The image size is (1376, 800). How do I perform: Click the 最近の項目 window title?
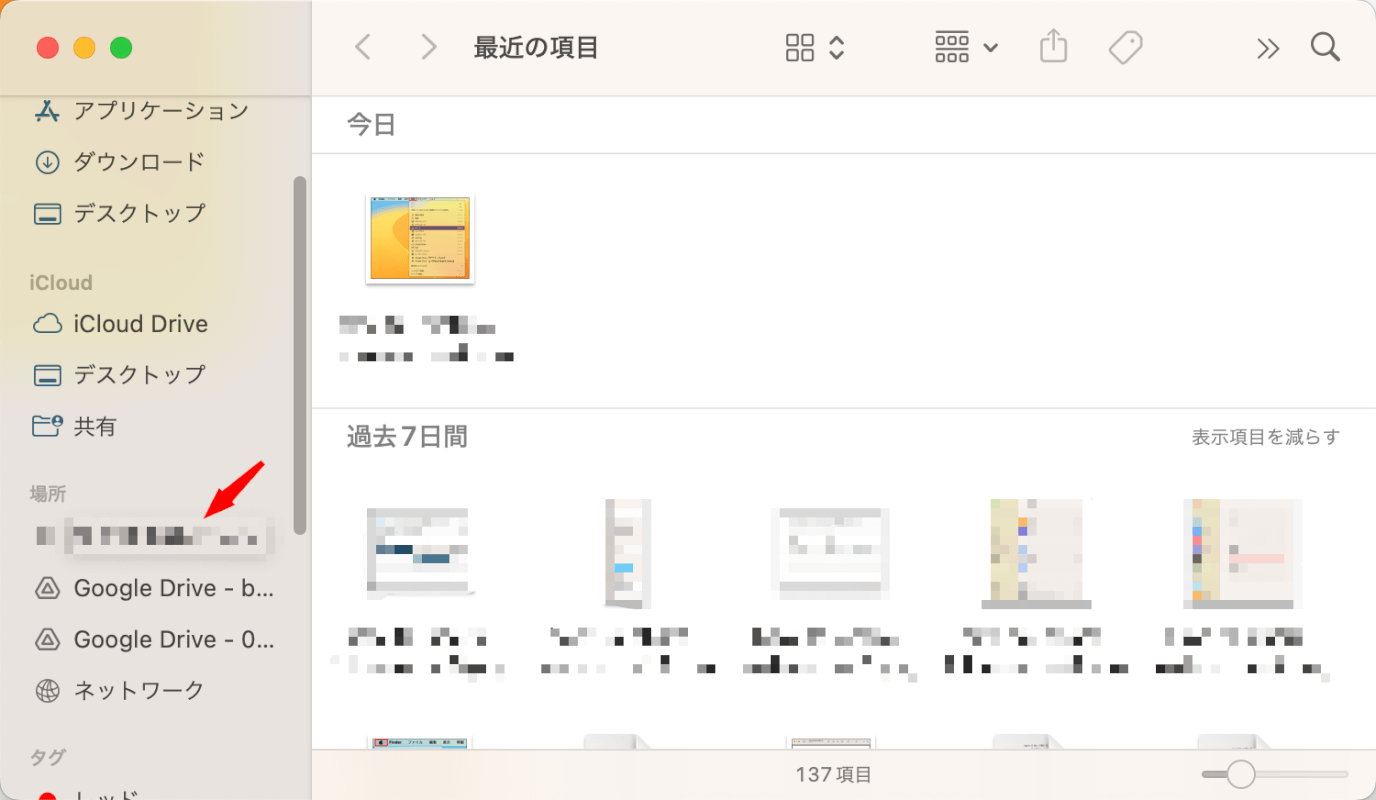tap(536, 48)
